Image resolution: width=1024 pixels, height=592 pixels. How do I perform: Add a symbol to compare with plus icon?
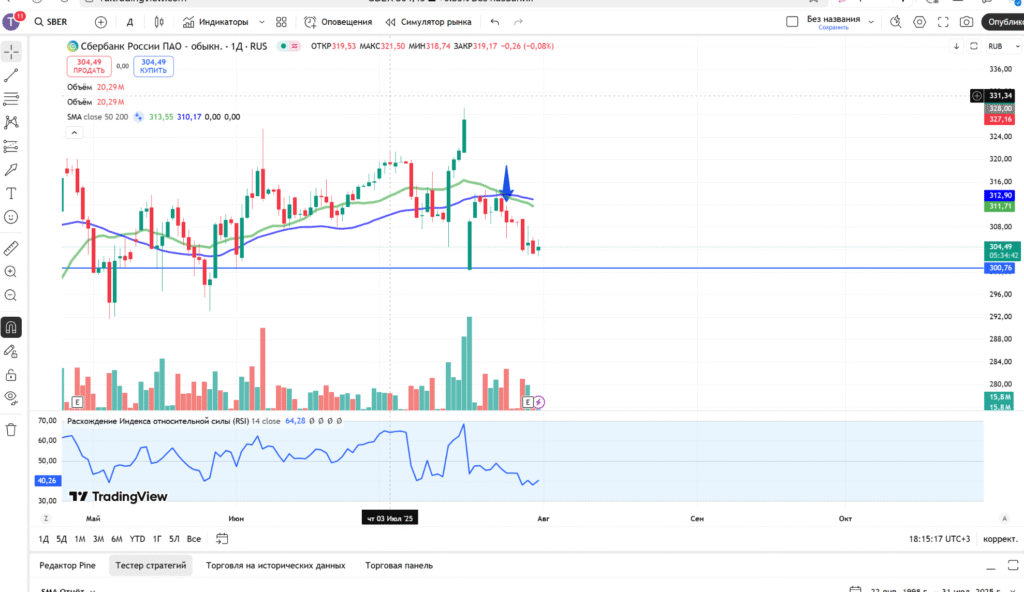tap(101, 22)
